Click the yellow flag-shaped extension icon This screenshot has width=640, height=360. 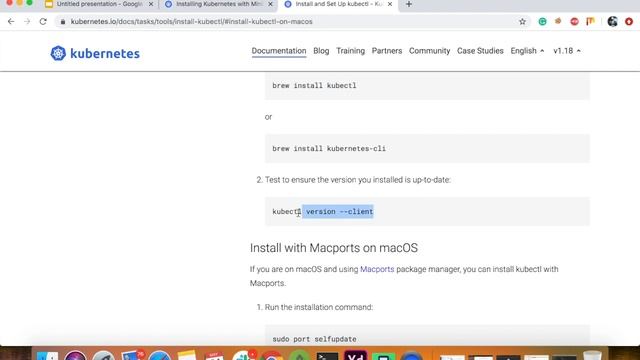click(590, 22)
